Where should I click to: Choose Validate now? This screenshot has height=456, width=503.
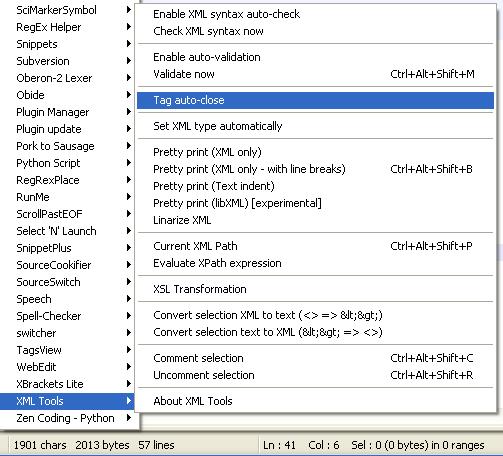[x=315, y=74]
